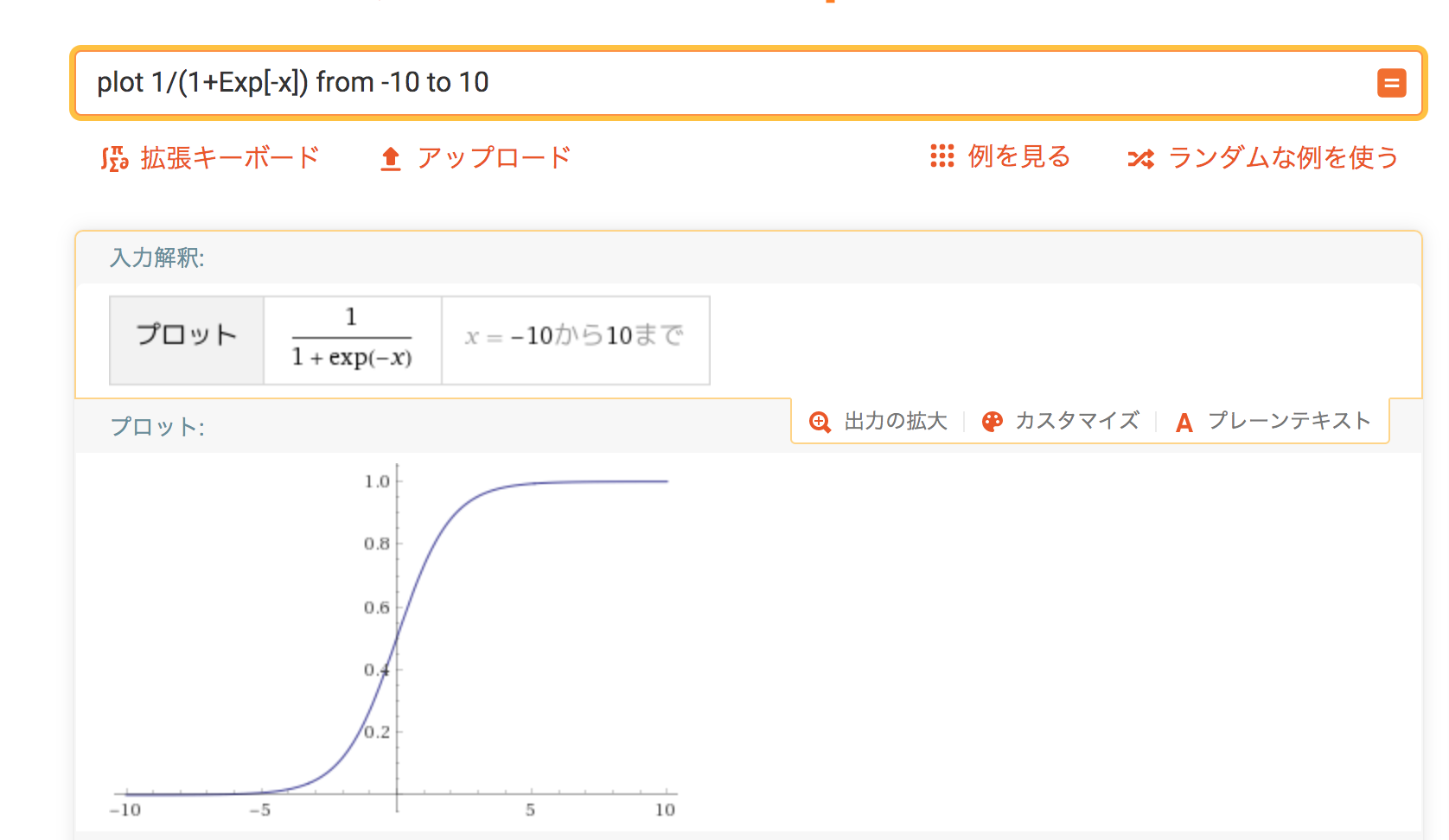The width and height of the screenshot is (1449, 840).
Task: Open 例を見る examples list
Action: tap(1018, 157)
